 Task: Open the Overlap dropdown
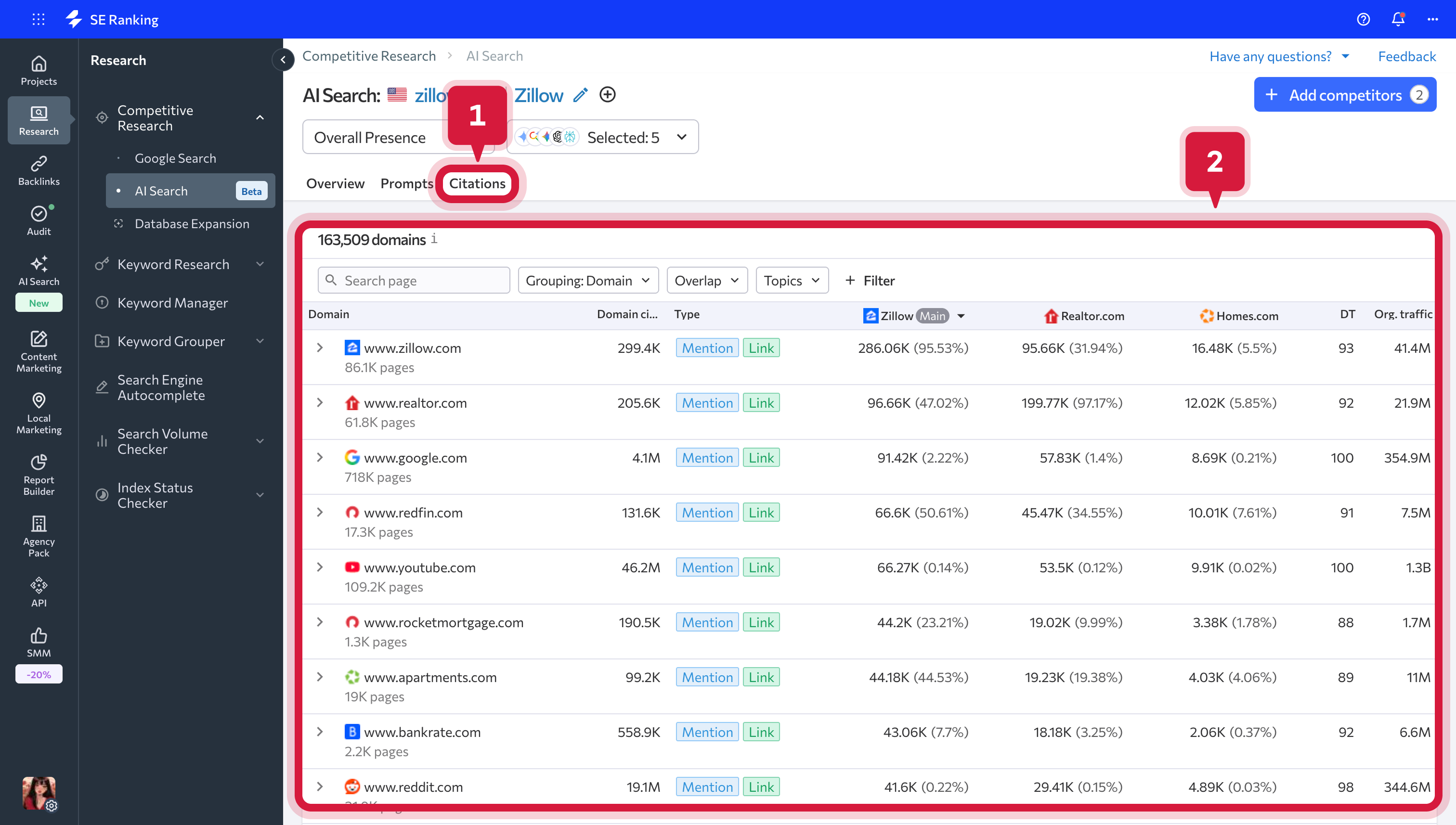click(707, 281)
